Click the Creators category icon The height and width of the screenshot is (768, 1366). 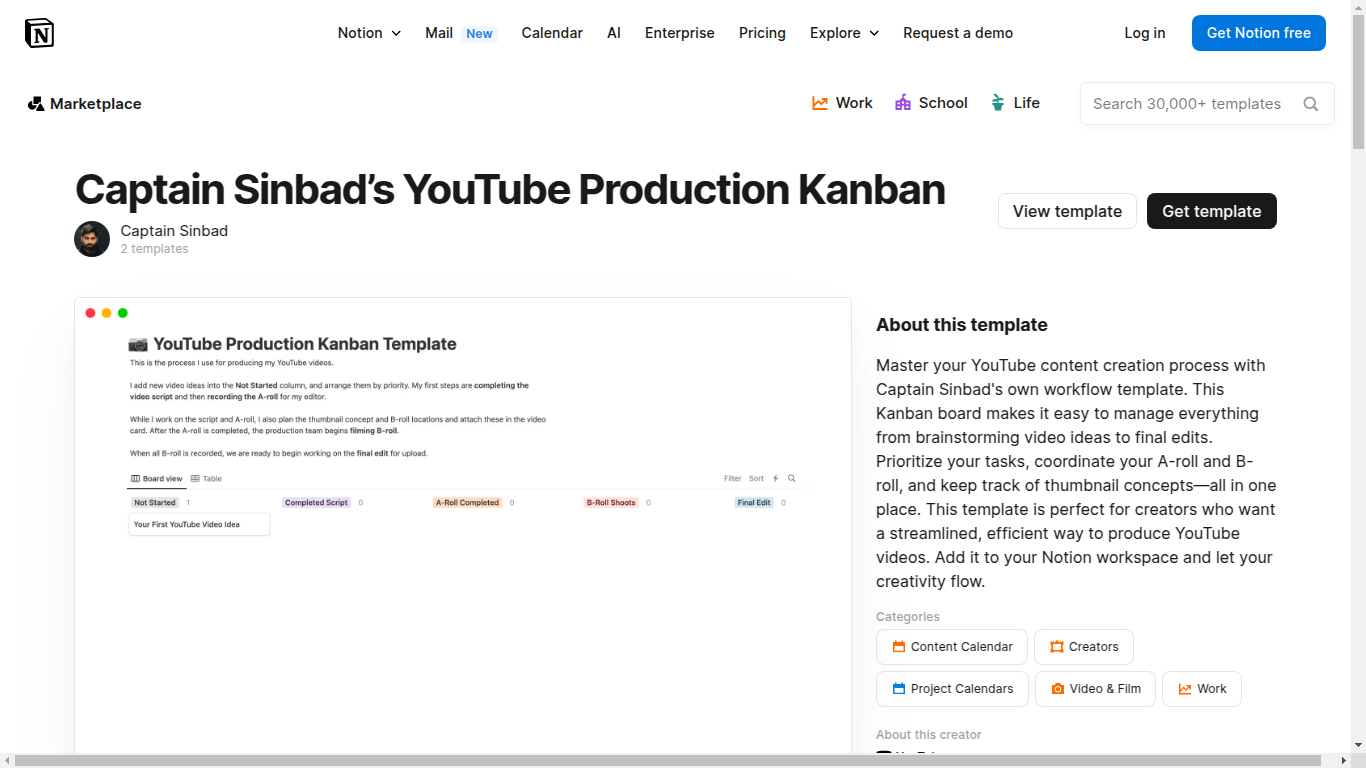pyautogui.click(x=1057, y=647)
